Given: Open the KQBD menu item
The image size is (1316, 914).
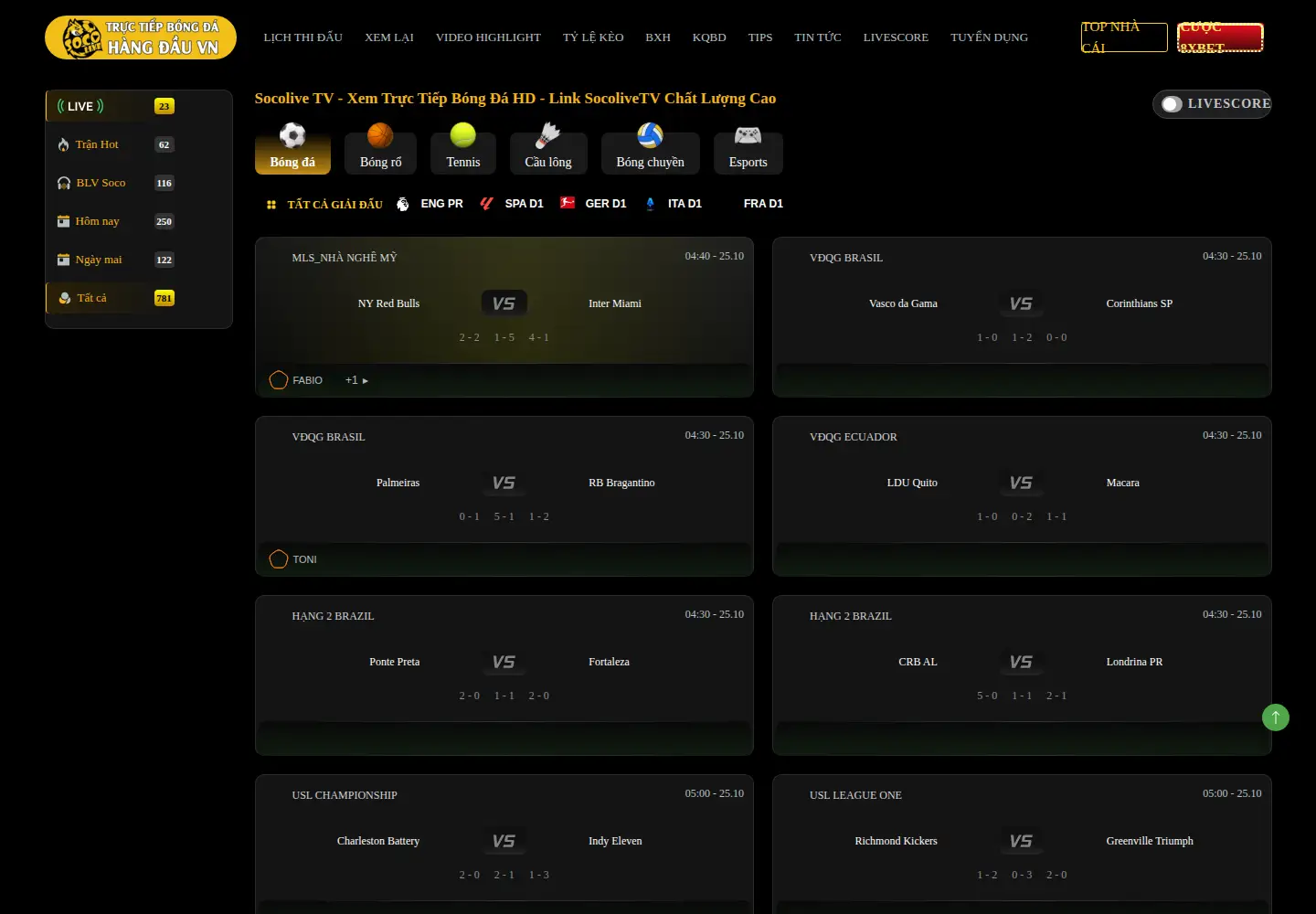Looking at the screenshot, I should 709,37.
